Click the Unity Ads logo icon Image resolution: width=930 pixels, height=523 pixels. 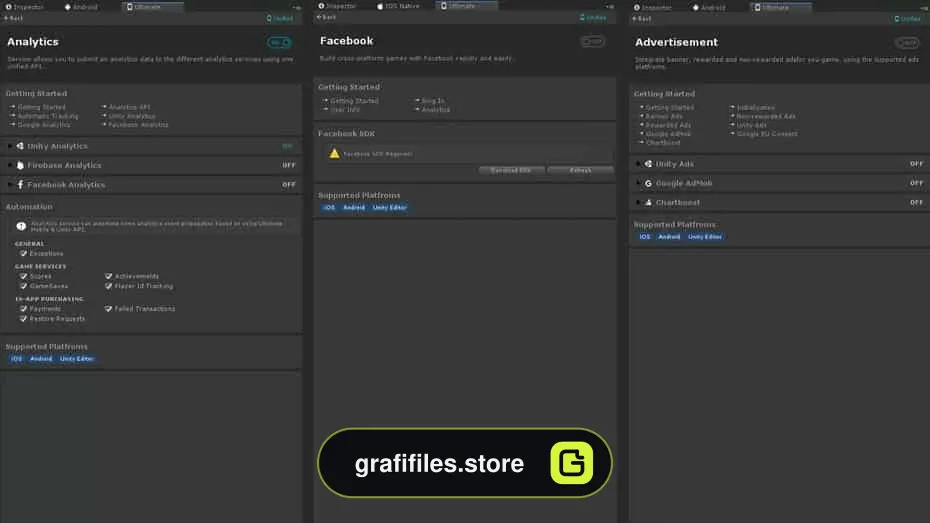coord(648,164)
